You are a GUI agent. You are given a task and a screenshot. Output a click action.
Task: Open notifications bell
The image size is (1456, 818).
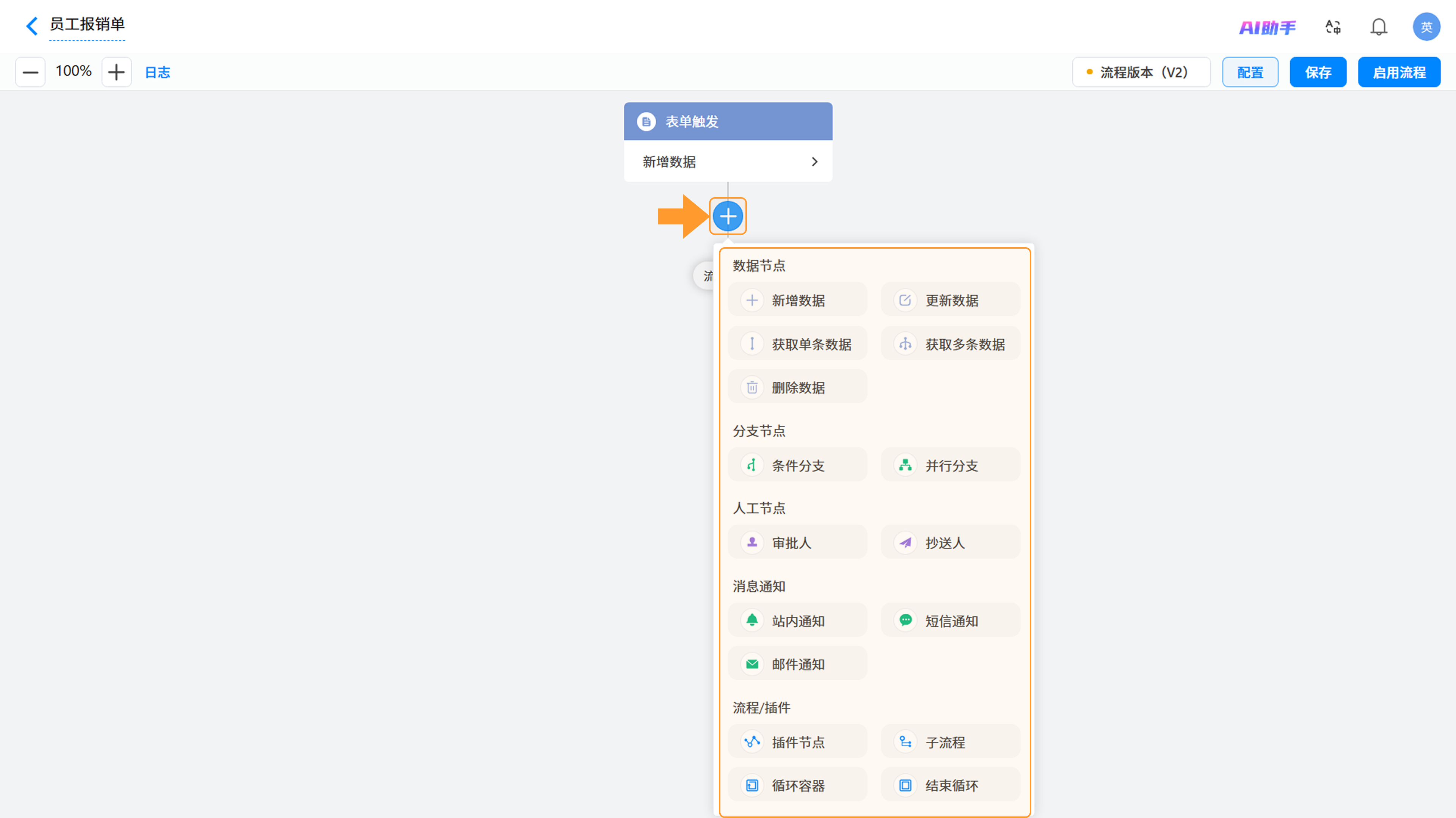[x=1379, y=27]
